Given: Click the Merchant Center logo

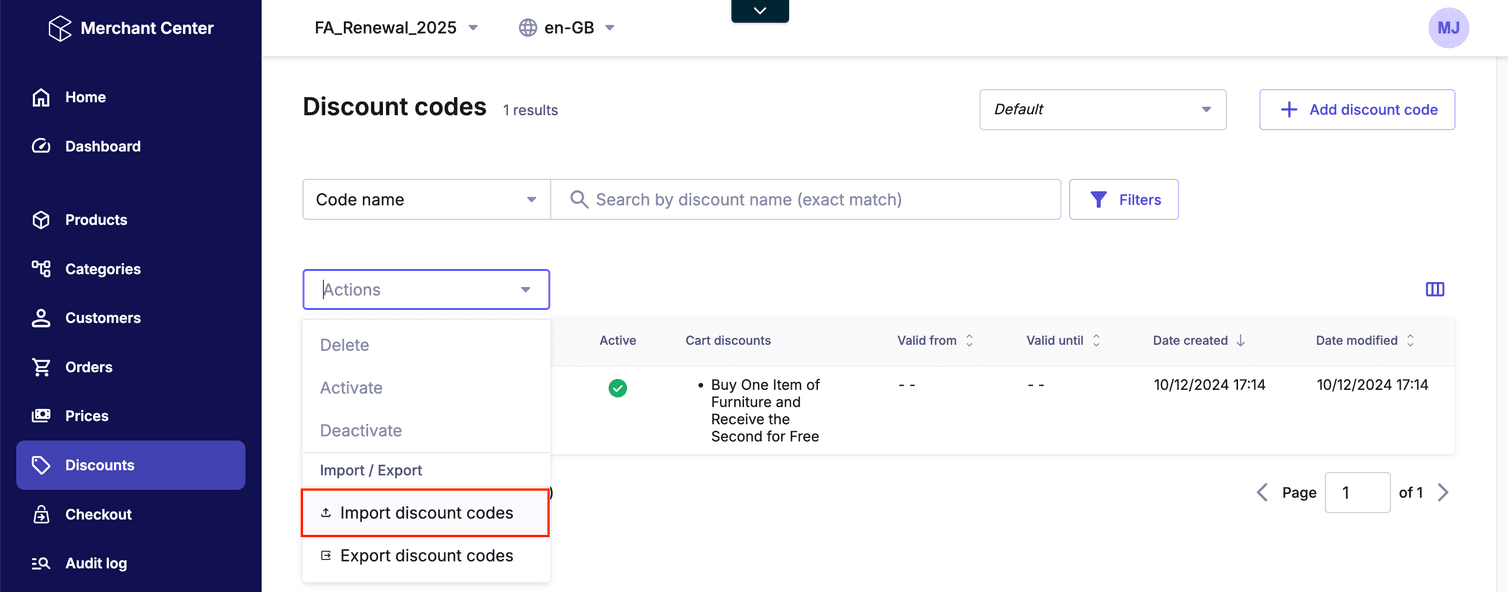Looking at the screenshot, I should tap(128, 28).
